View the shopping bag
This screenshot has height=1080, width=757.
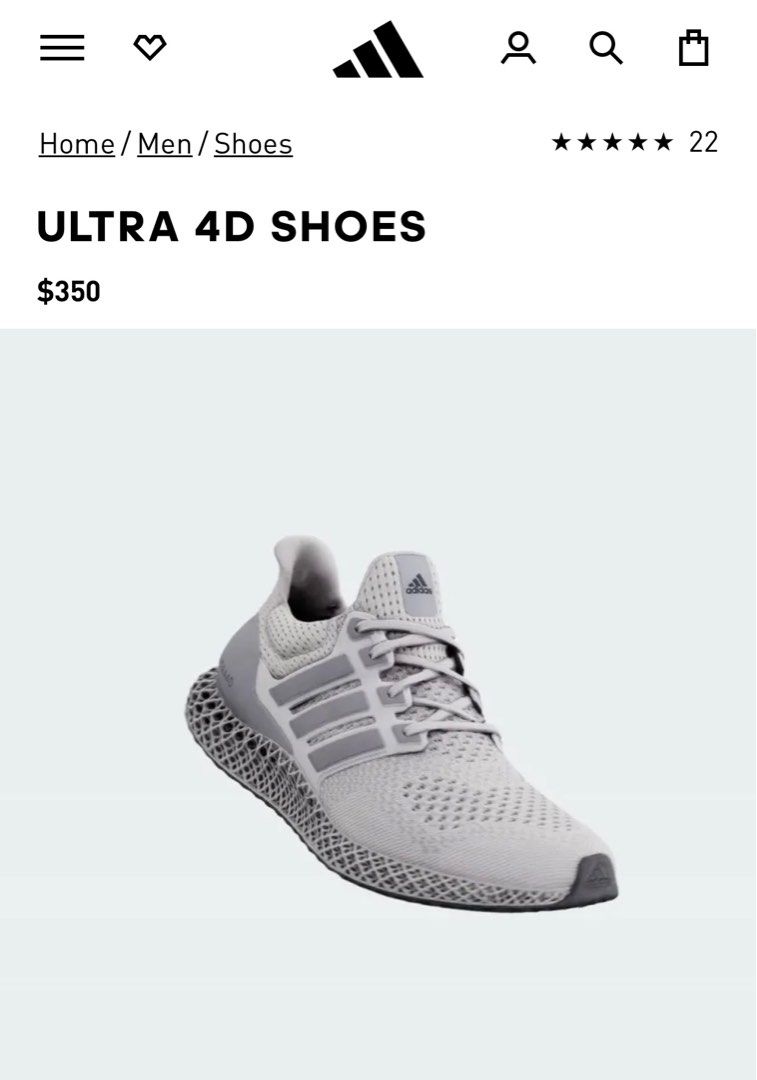tap(693, 48)
